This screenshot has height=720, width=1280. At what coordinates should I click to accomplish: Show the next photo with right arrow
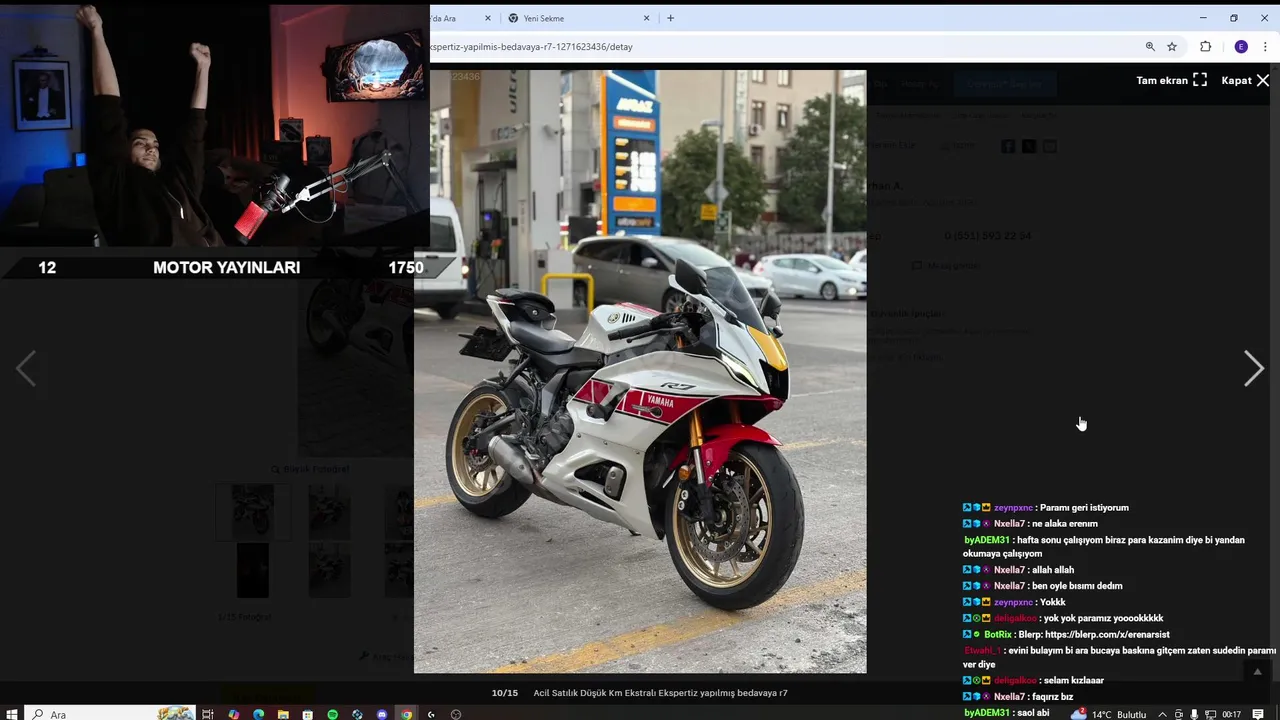(x=1253, y=368)
